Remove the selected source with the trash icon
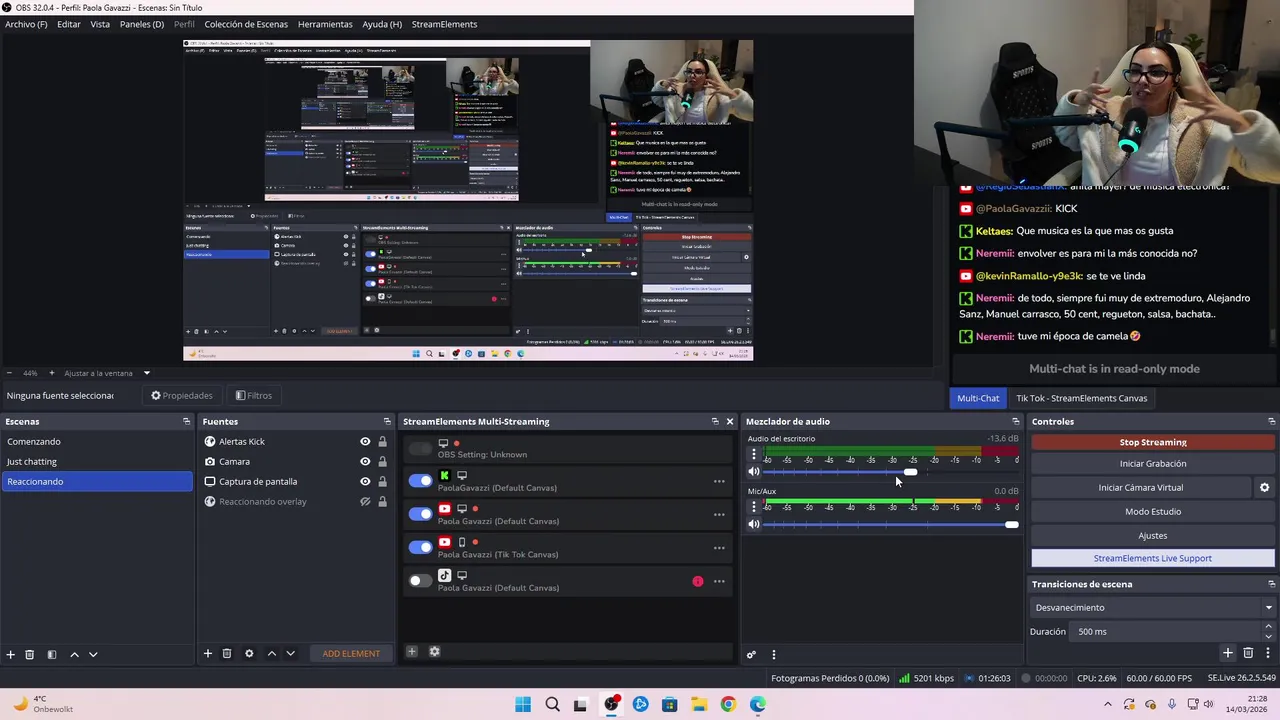This screenshot has width=1280, height=720. point(227,653)
